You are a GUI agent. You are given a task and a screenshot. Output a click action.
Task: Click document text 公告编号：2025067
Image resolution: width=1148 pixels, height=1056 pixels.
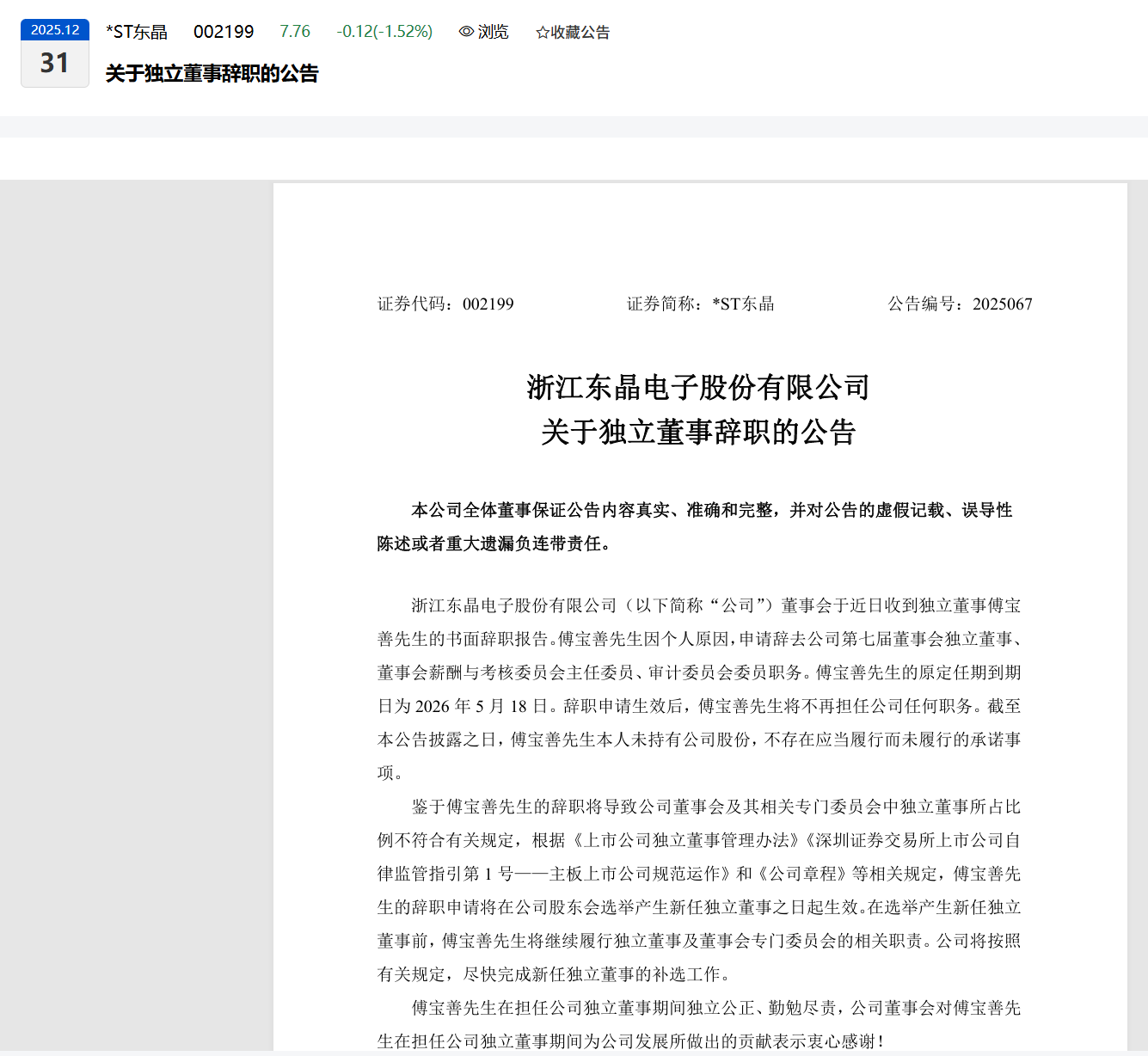(960, 304)
